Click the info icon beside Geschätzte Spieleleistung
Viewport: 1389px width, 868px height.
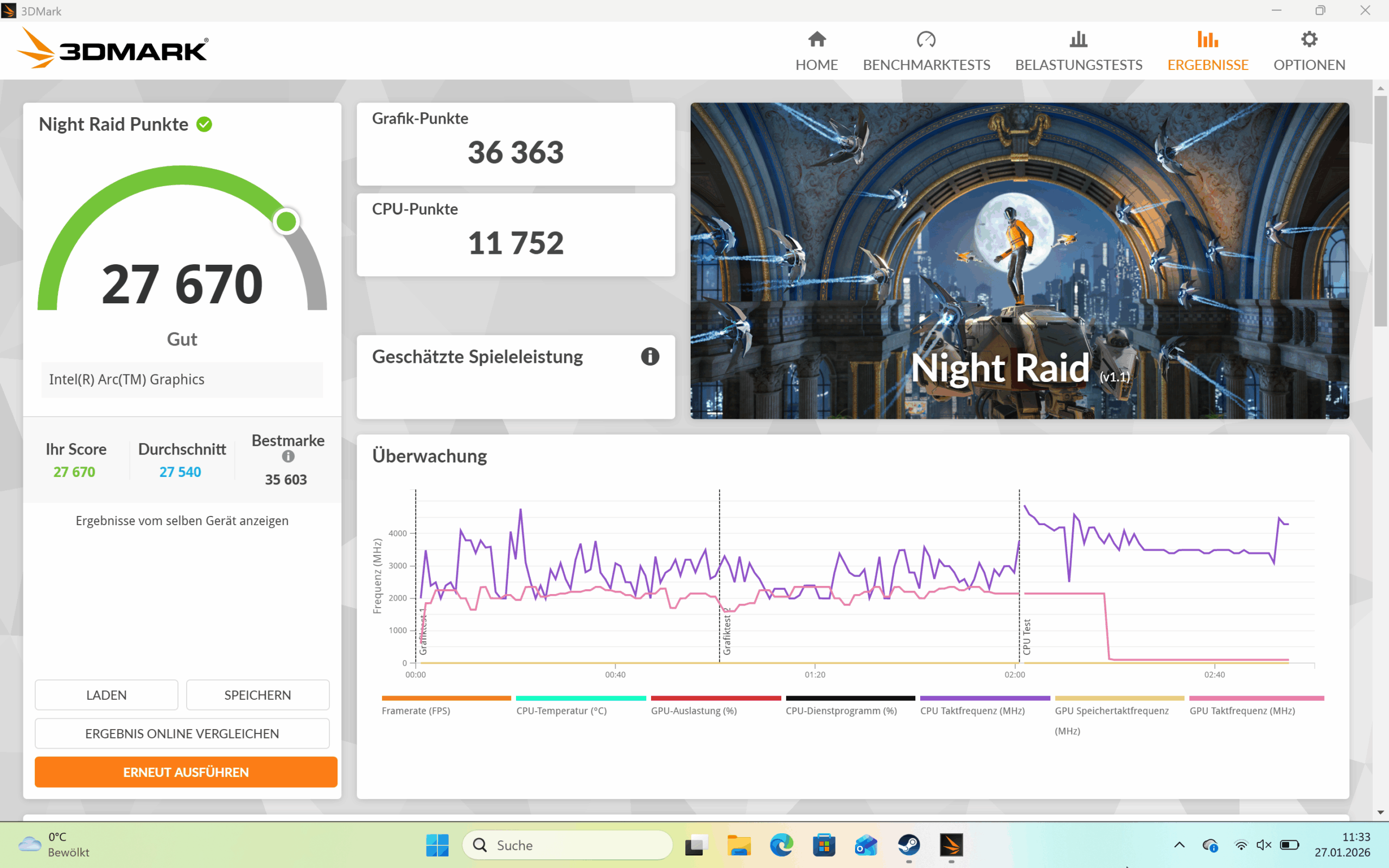pyautogui.click(x=649, y=356)
